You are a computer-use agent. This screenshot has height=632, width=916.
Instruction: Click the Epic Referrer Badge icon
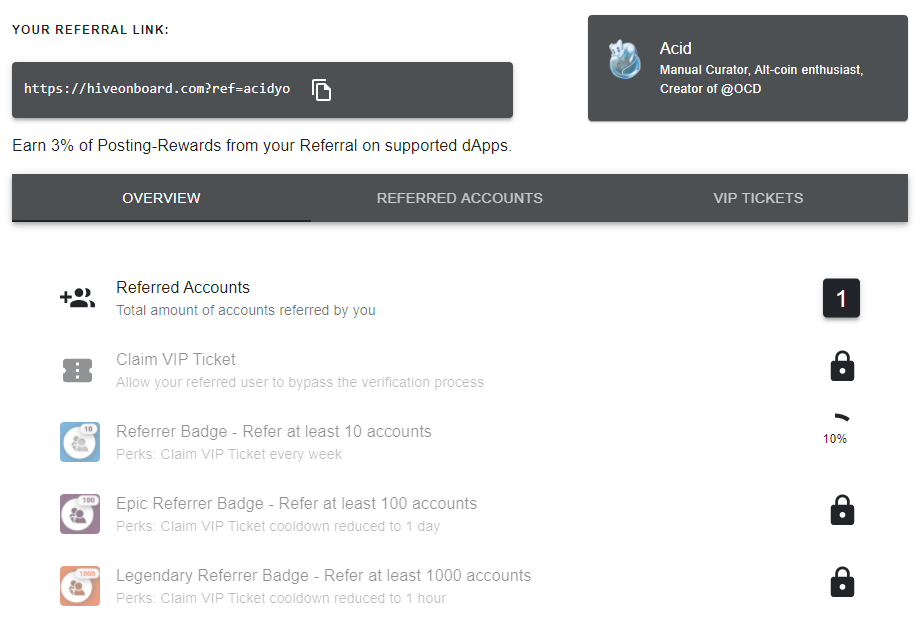pyautogui.click(x=79, y=514)
